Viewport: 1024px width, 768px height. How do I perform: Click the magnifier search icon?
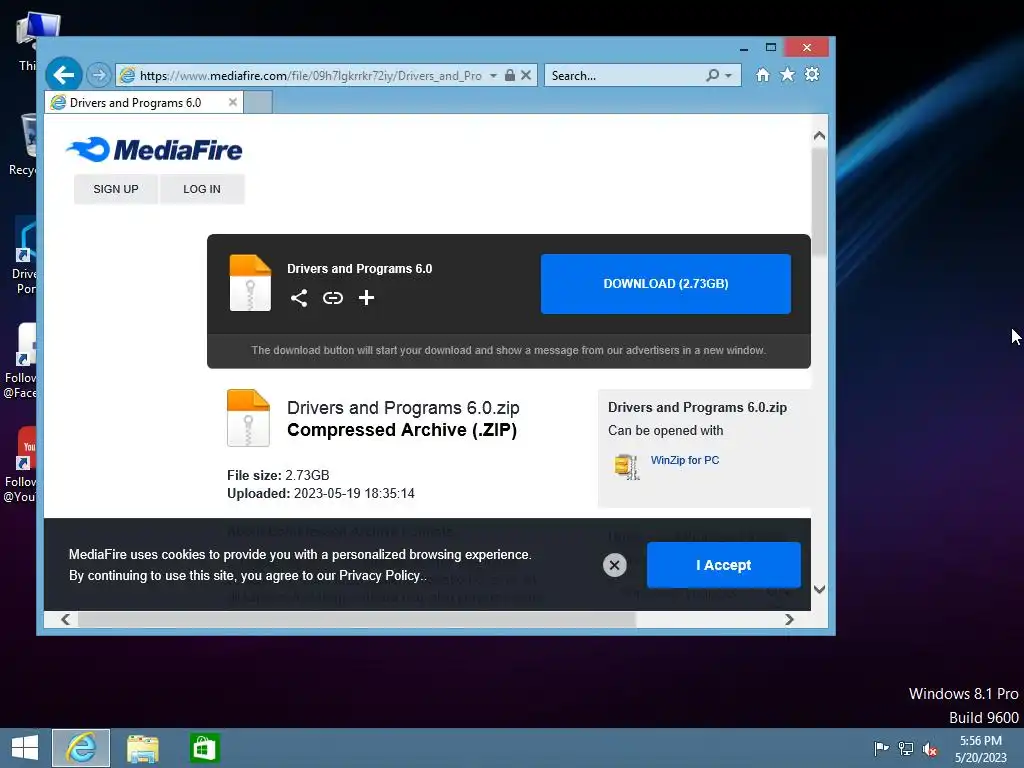[x=712, y=76]
